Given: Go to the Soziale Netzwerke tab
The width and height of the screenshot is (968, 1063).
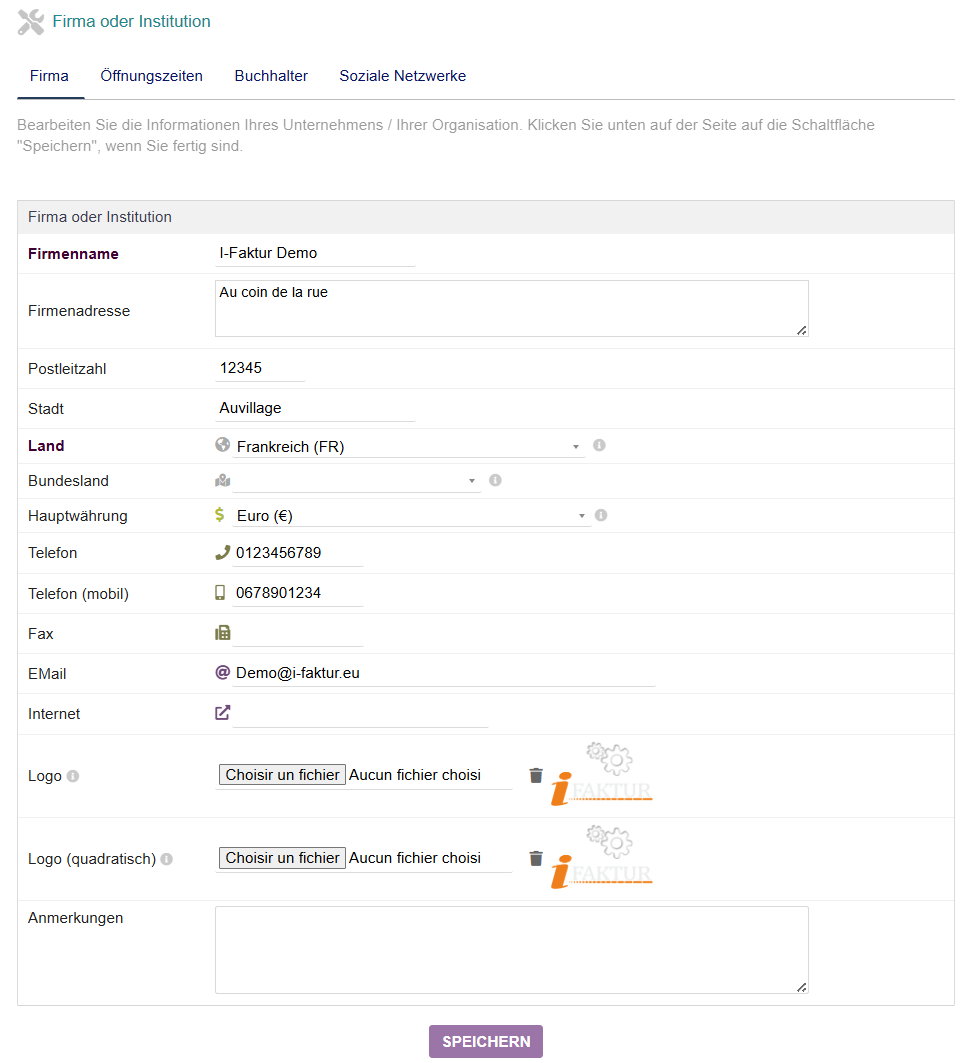Looking at the screenshot, I should click(x=402, y=76).
